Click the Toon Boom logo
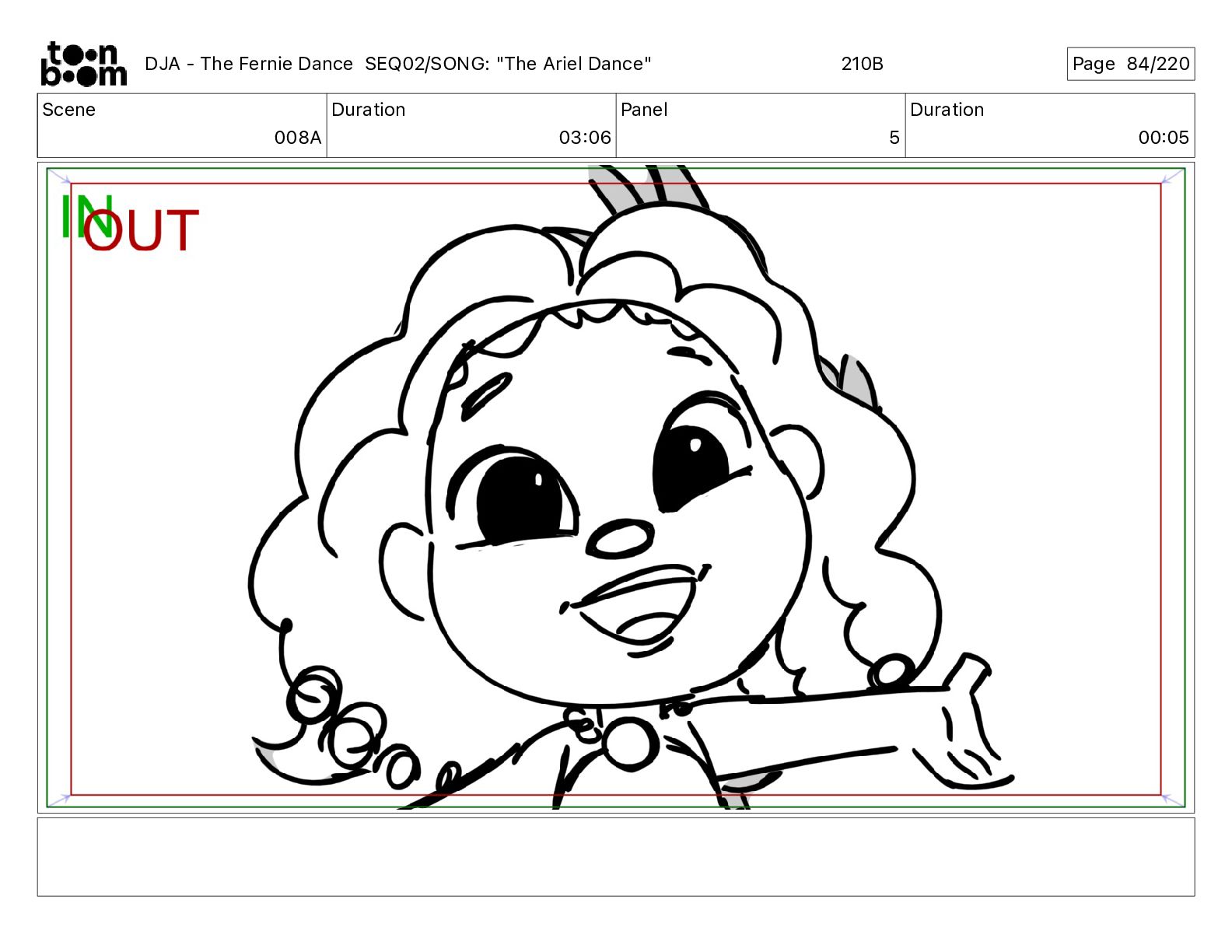The image size is (1232, 952). (x=83, y=64)
